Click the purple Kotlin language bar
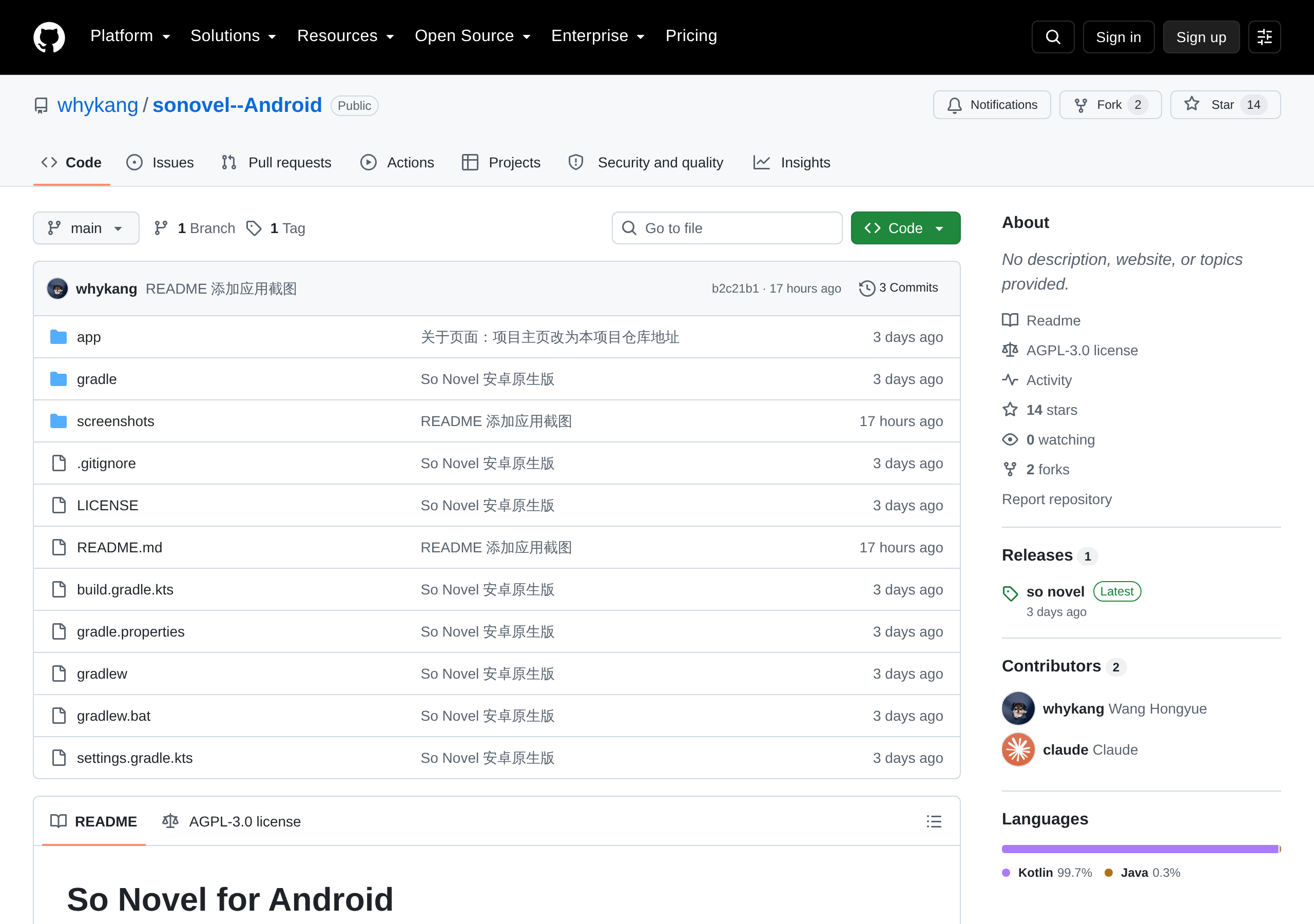 pyautogui.click(x=1140, y=849)
